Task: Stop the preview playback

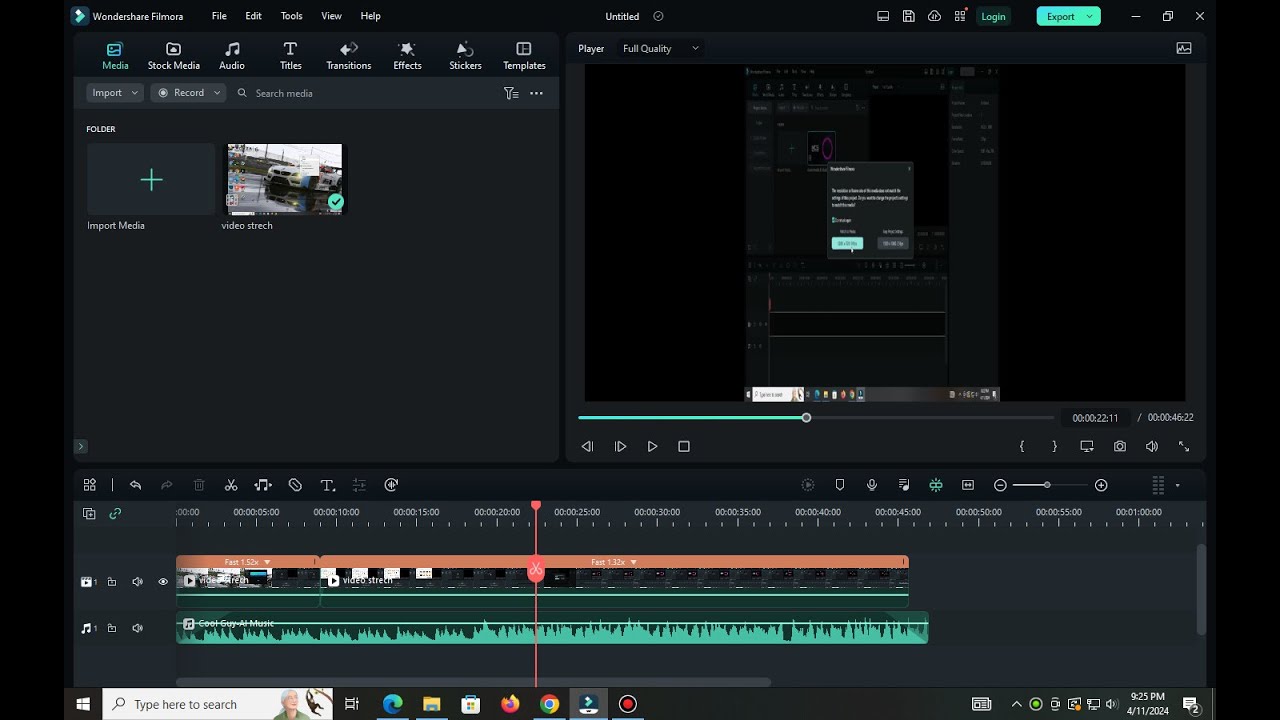Action: pyautogui.click(x=684, y=447)
